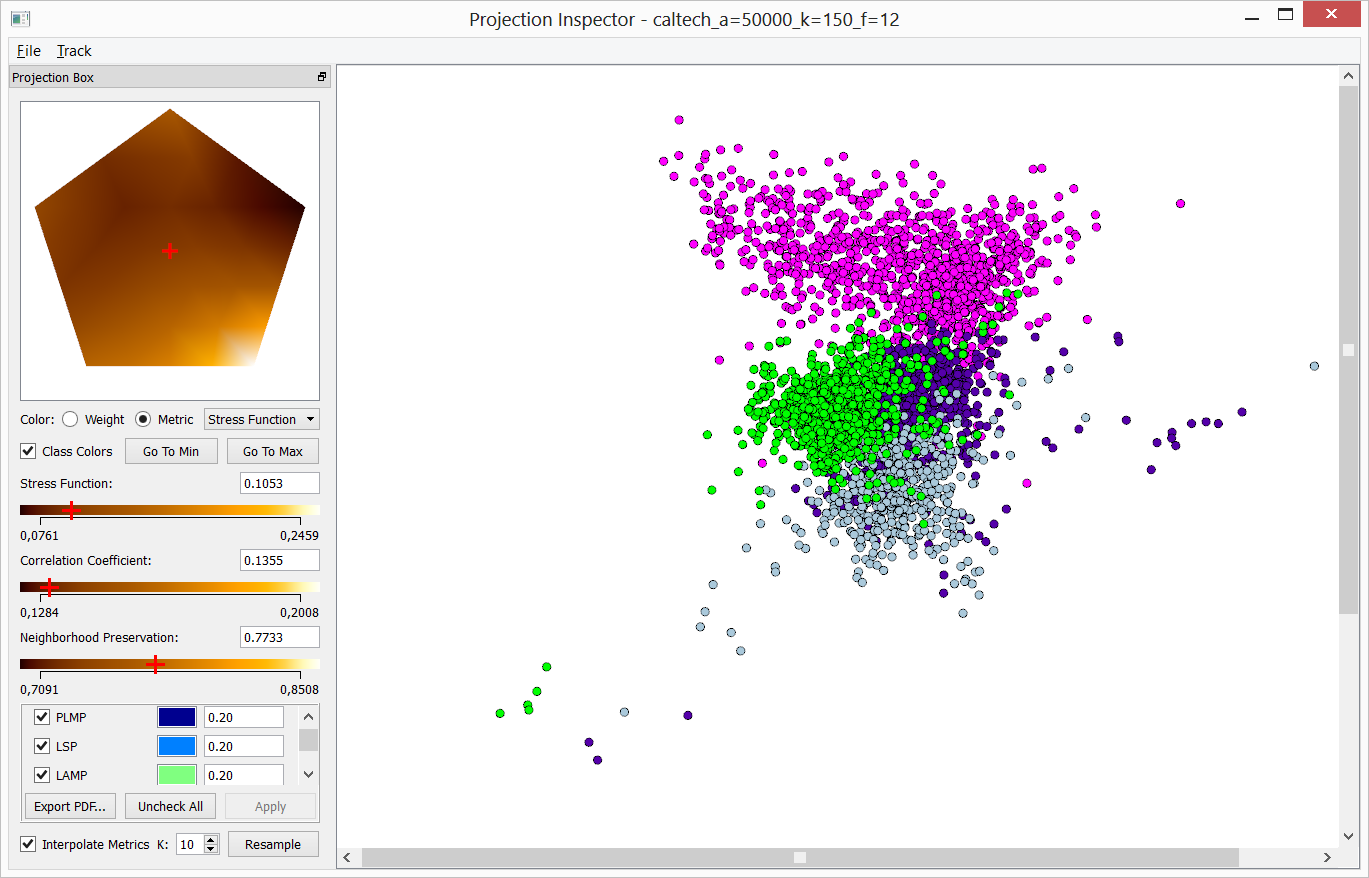Screen dimensions: 1369x878
Task: Disable the Interpolate Metrics checkbox
Action: (x=29, y=844)
